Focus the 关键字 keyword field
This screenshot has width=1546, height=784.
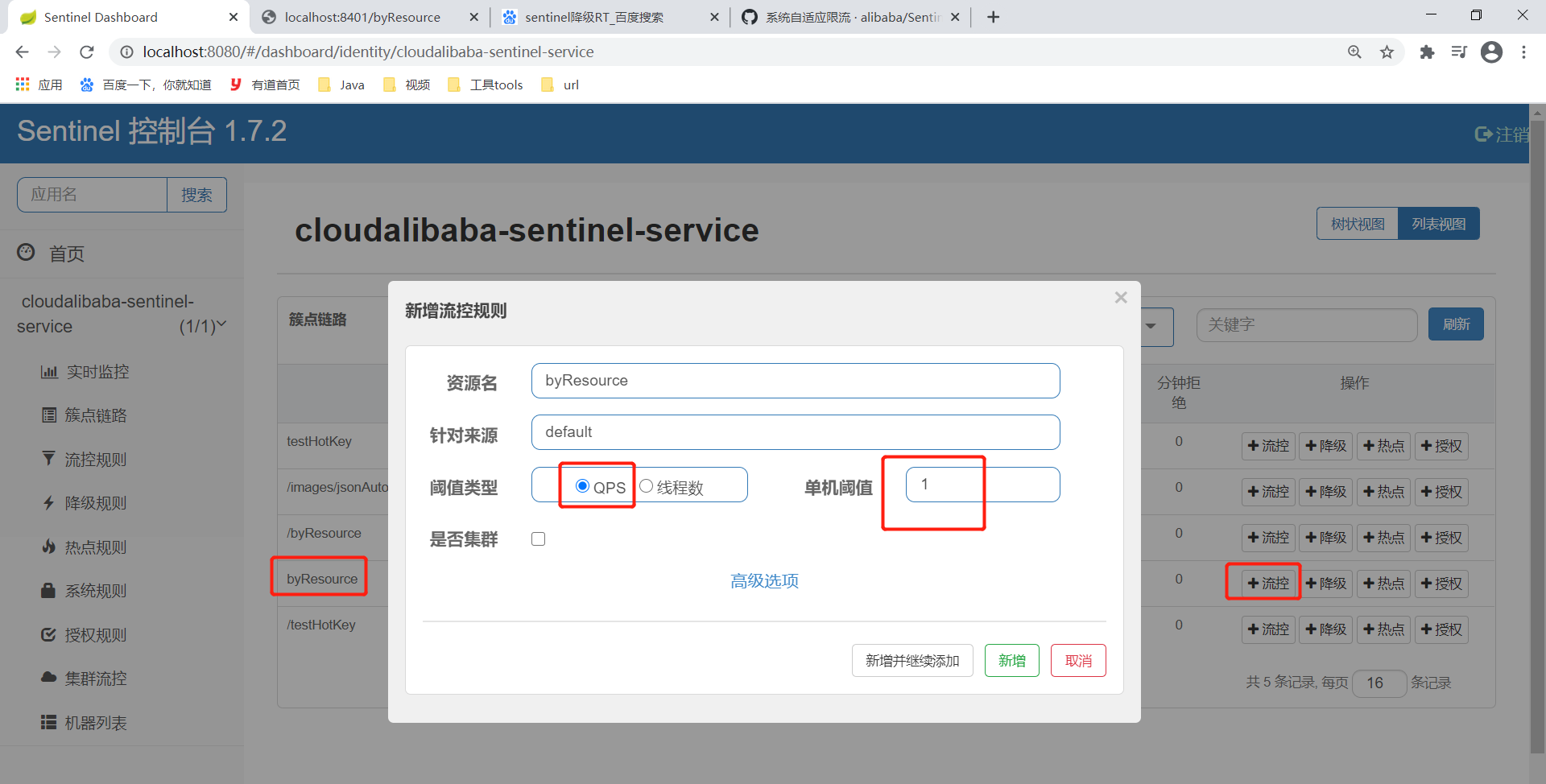(x=1307, y=324)
